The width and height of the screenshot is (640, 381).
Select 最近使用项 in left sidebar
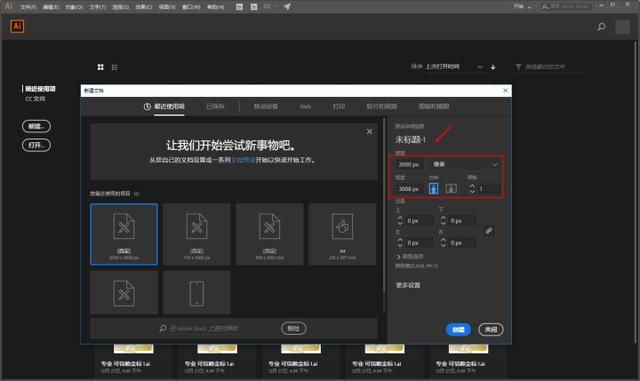(x=40, y=89)
